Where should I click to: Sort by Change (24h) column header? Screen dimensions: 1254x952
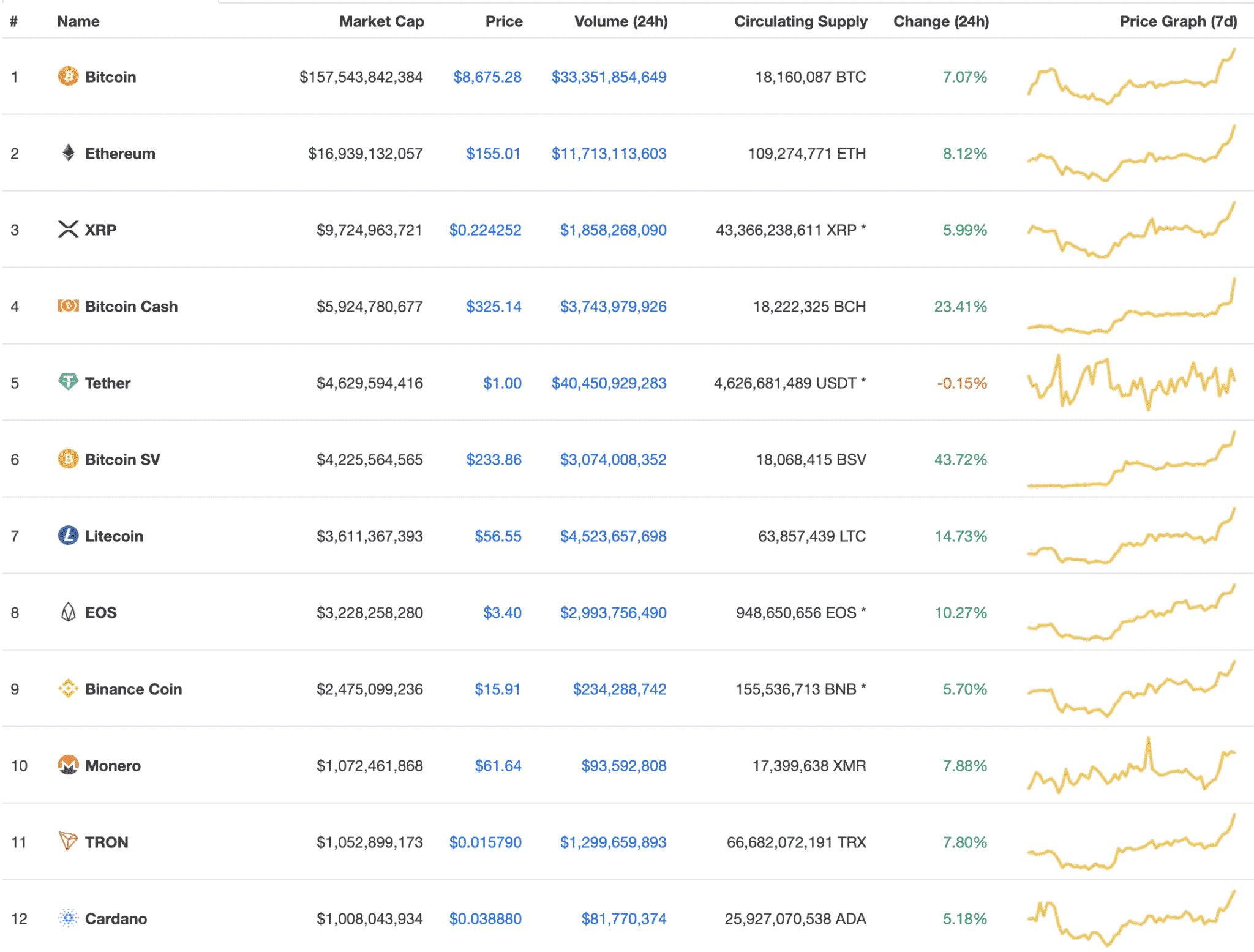pos(941,21)
